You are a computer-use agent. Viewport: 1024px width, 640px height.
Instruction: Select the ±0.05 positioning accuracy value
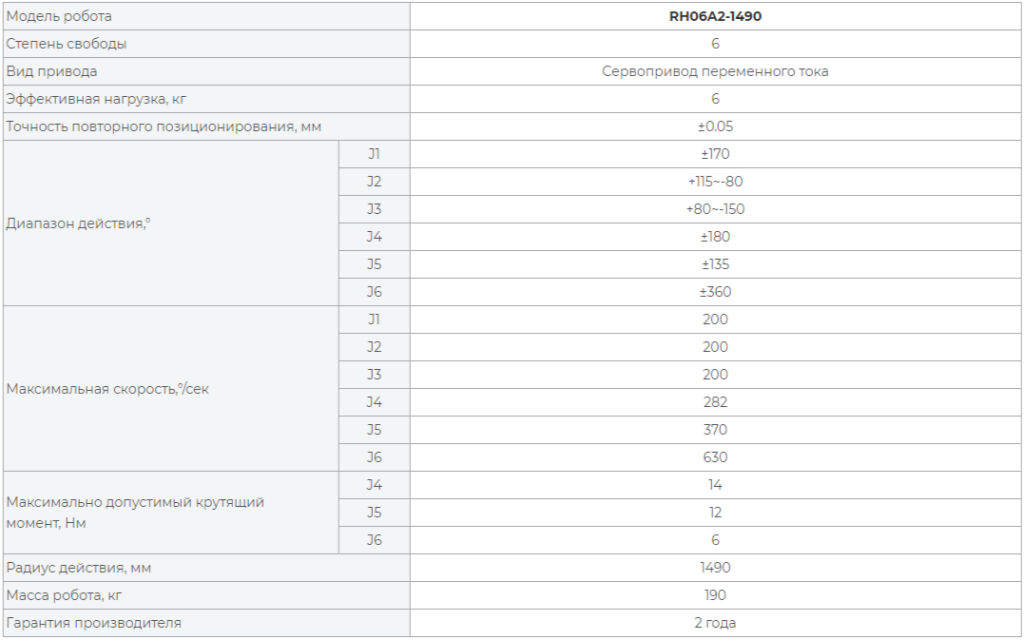pyautogui.click(x=715, y=127)
